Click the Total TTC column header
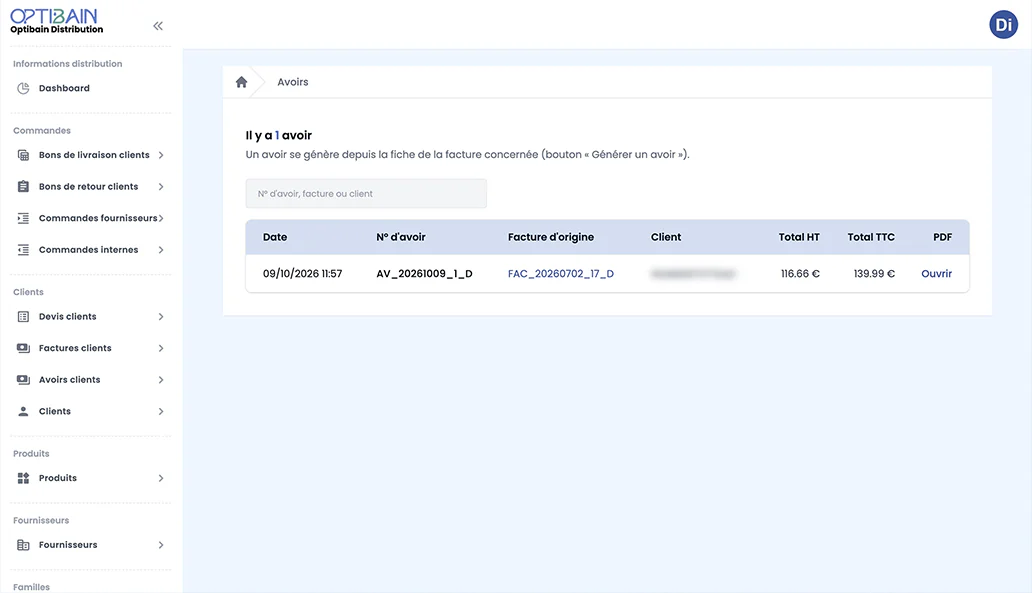Screen dimensions: 1032x593 click(871, 237)
